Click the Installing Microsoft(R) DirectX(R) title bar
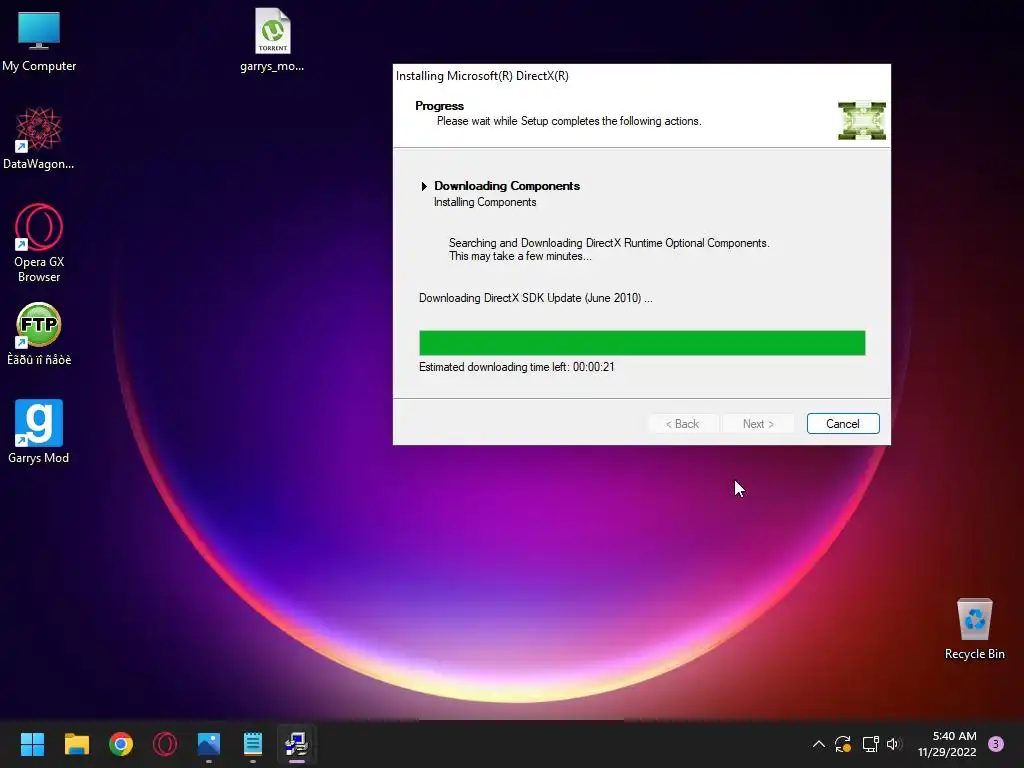 (641, 76)
